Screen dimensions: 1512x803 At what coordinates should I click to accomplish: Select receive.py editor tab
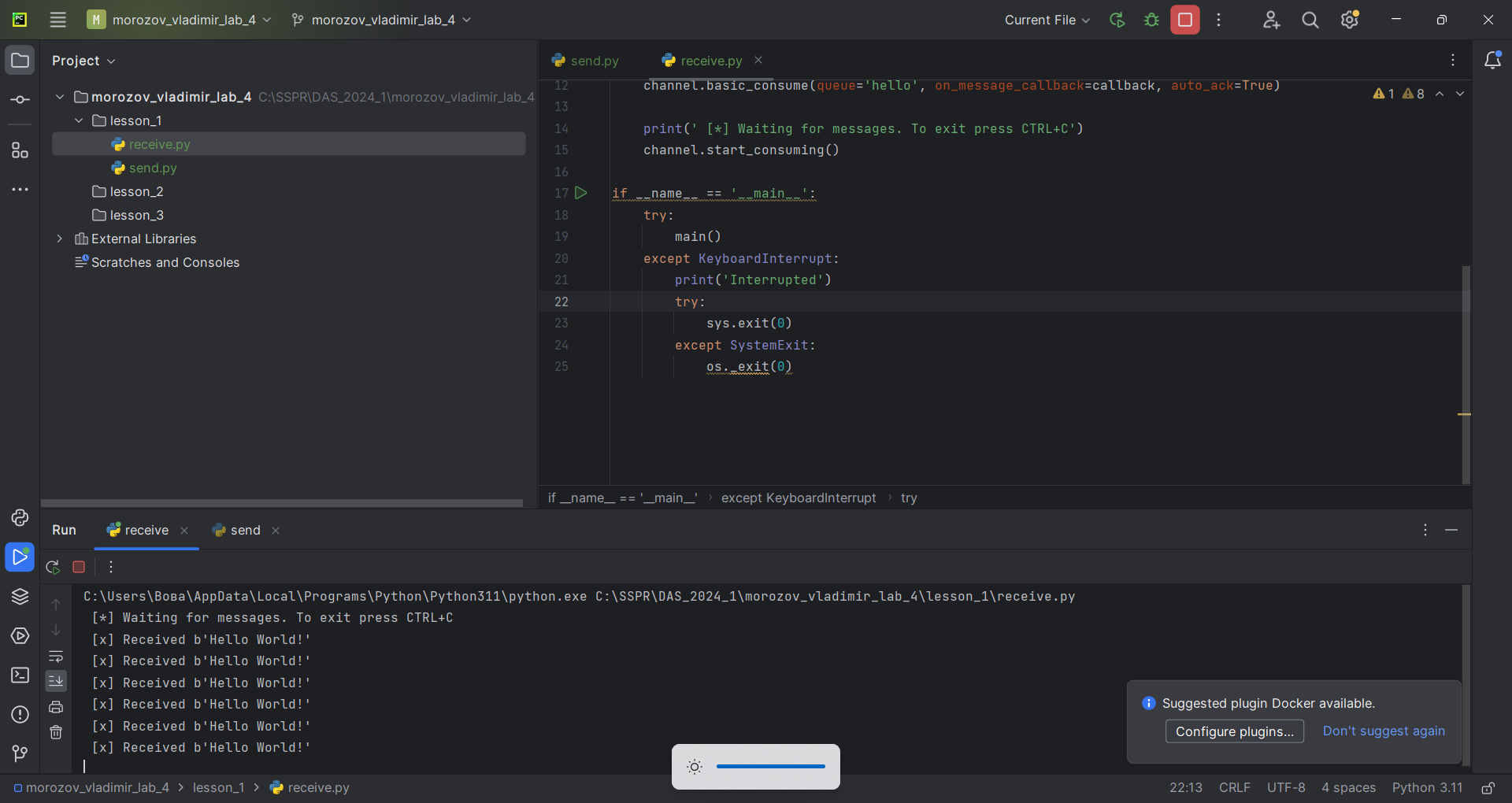(x=703, y=61)
